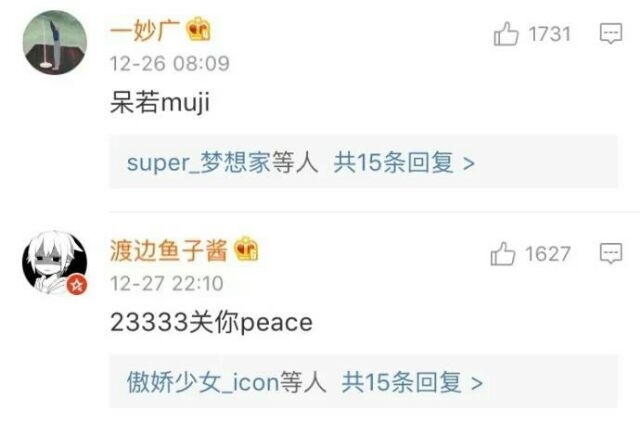The height and width of the screenshot is (421, 640).
Task: Like the comment by 一妙广
Action: [506, 33]
